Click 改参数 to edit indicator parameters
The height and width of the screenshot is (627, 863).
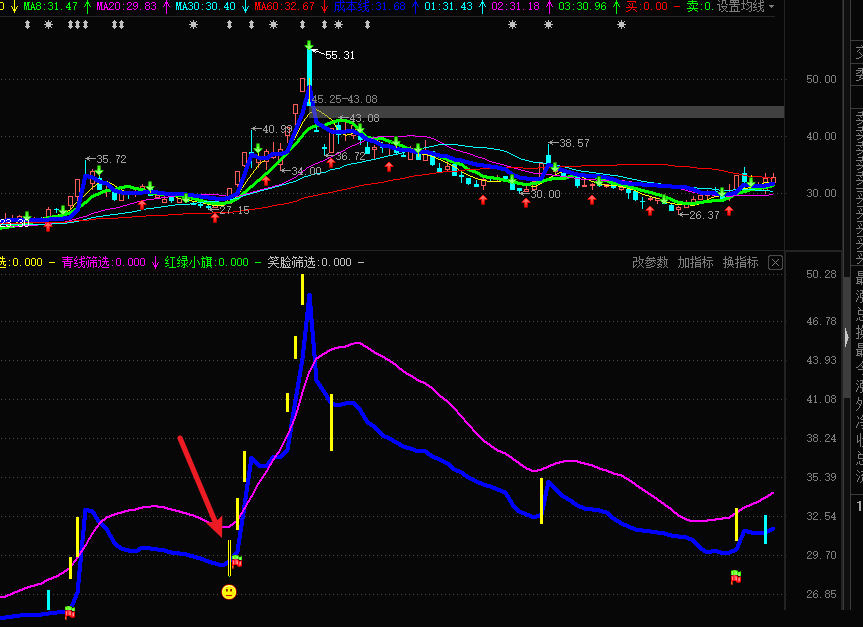click(650, 262)
